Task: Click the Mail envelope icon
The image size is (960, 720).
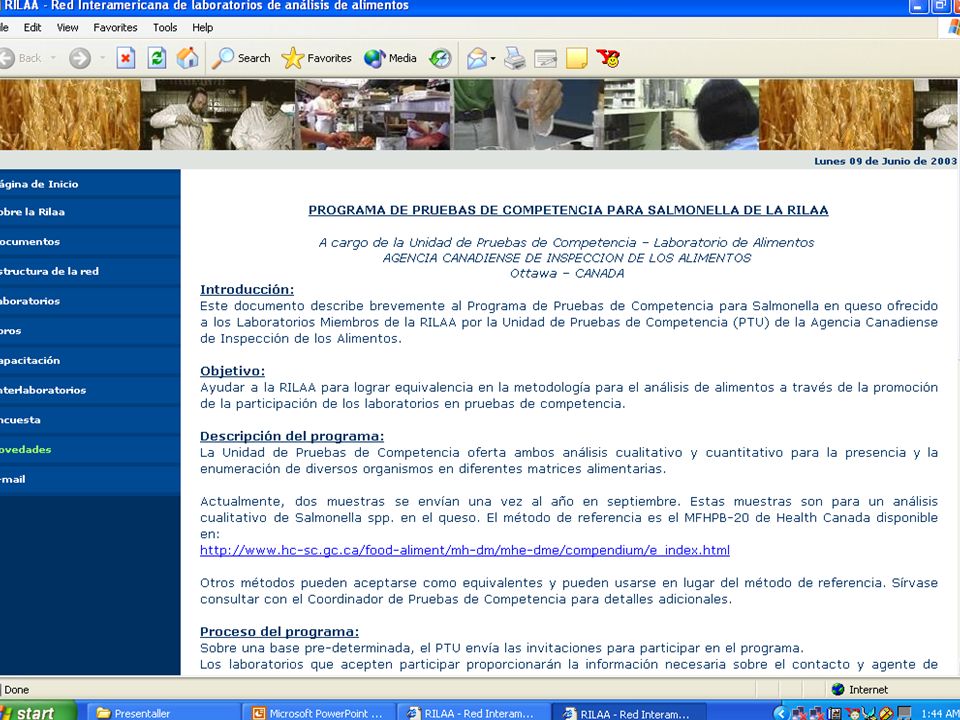Action: pos(476,59)
